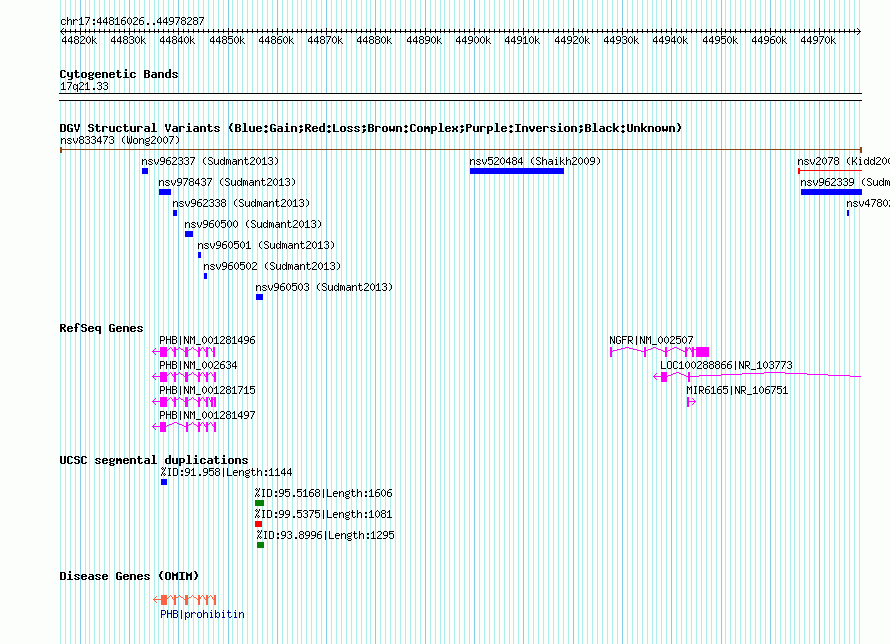Viewport: 890px width, 644px height.
Task: Select the nsv962339 blue gain bar
Action: pyautogui.click(x=831, y=192)
